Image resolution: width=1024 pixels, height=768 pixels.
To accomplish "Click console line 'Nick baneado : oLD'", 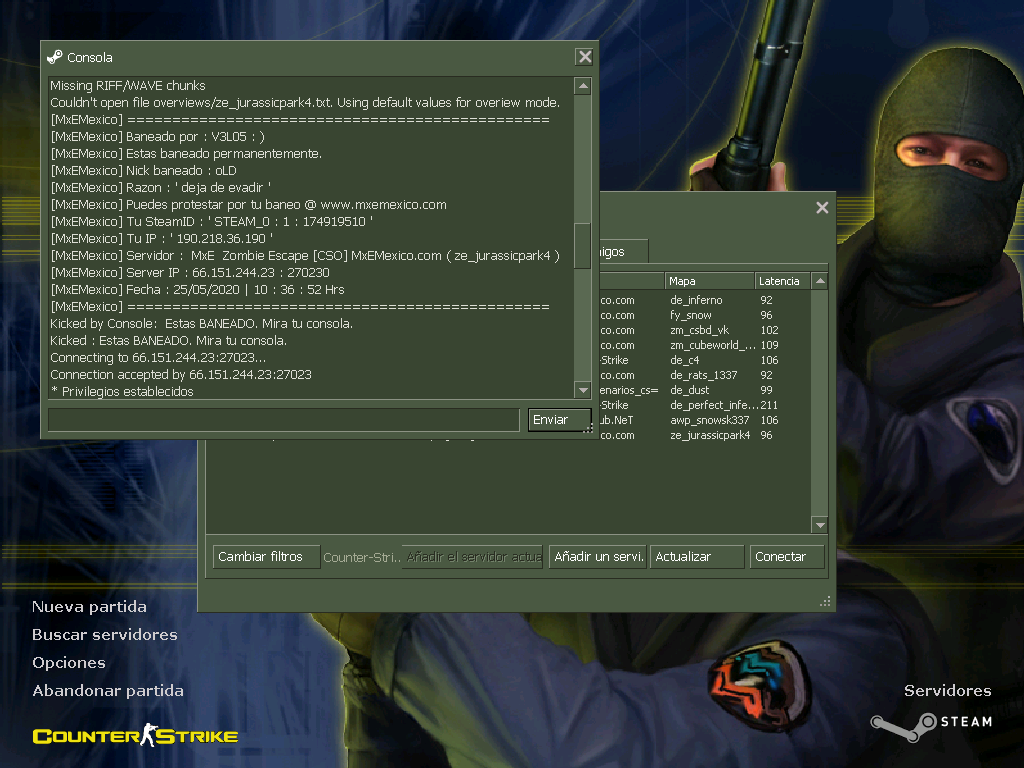I will [144, 170].
